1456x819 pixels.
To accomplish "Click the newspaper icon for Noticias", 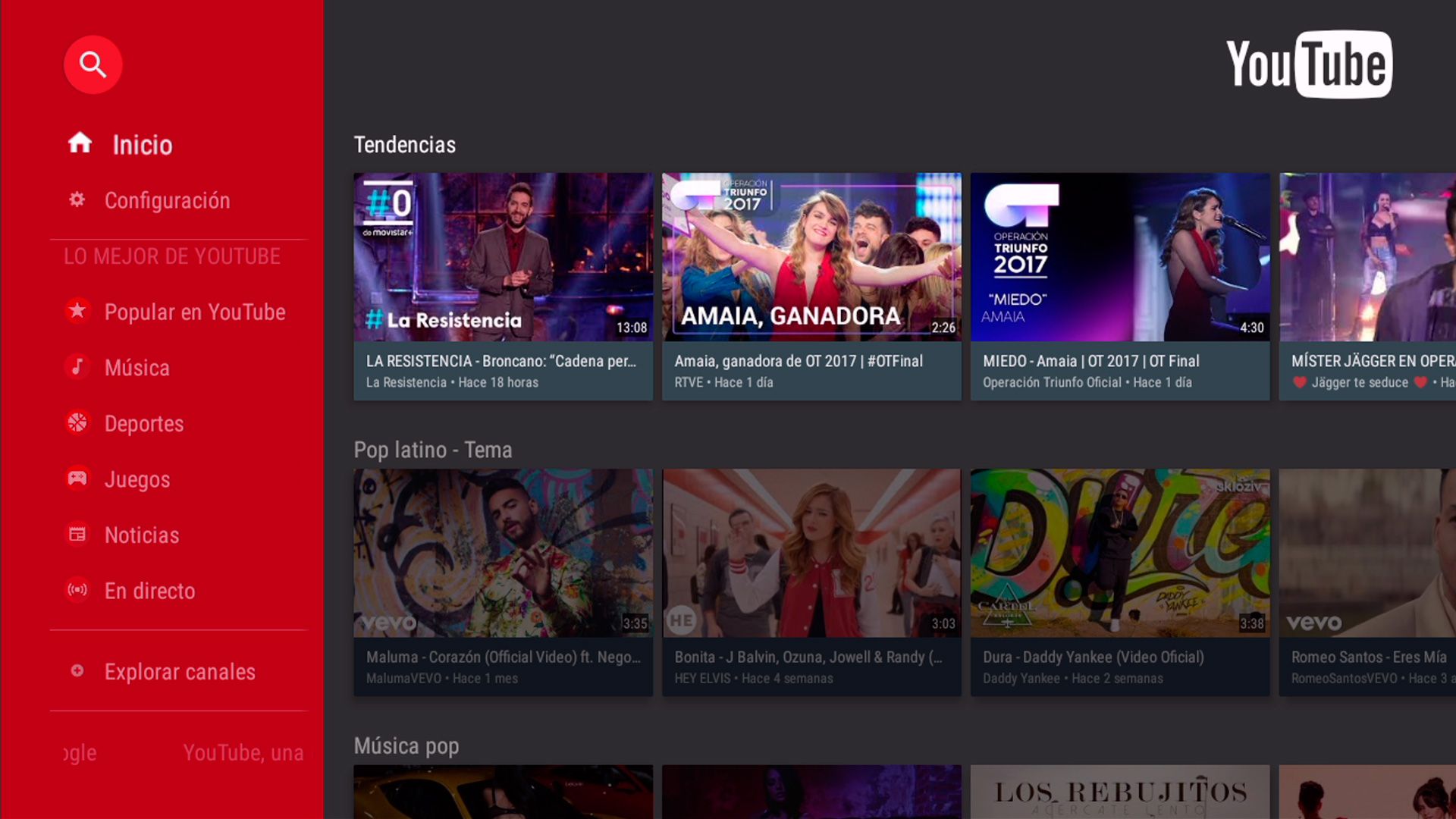I will click(77, 535).
